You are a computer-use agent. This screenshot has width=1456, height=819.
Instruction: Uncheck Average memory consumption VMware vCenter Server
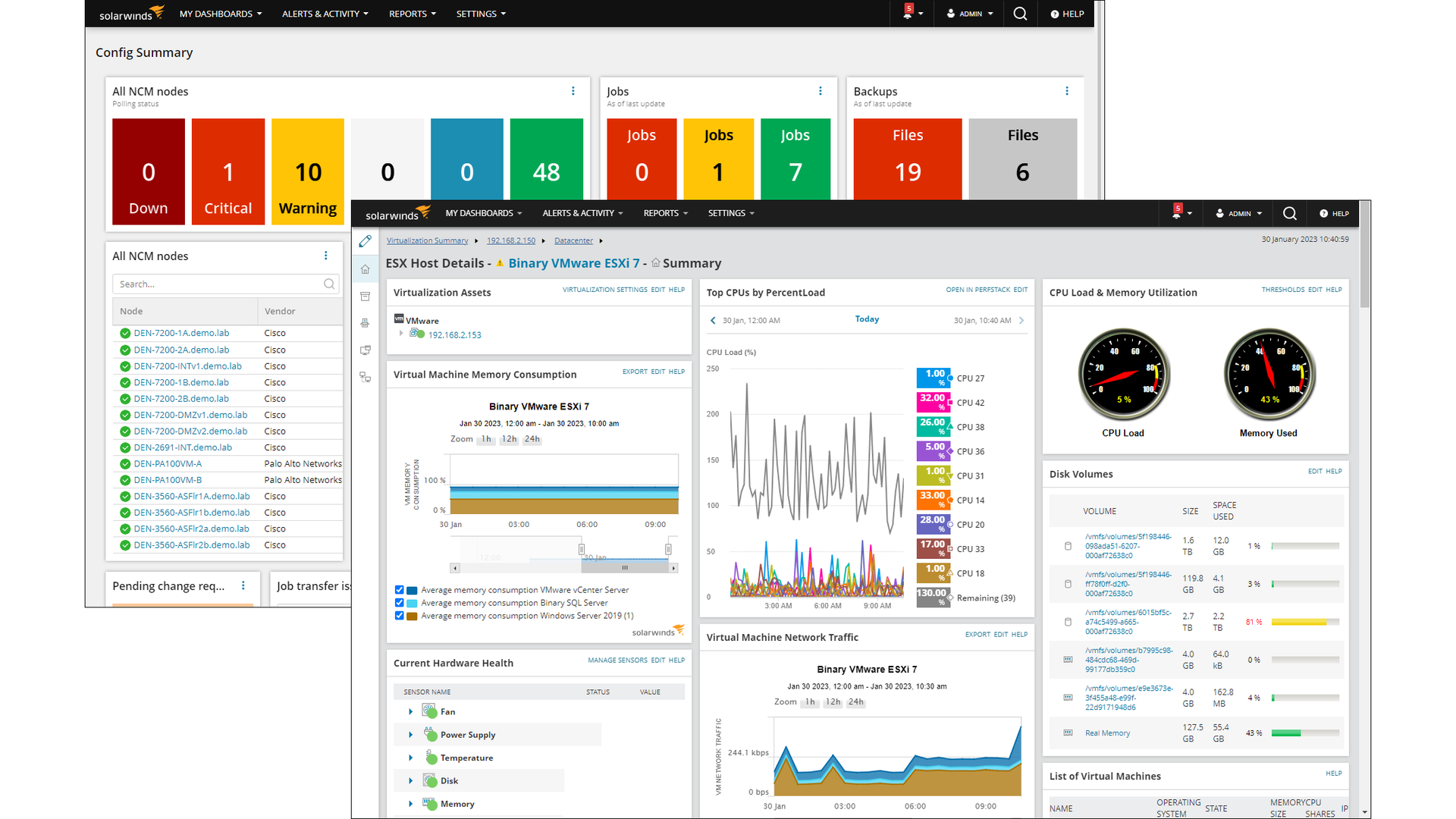click(400, 589)
